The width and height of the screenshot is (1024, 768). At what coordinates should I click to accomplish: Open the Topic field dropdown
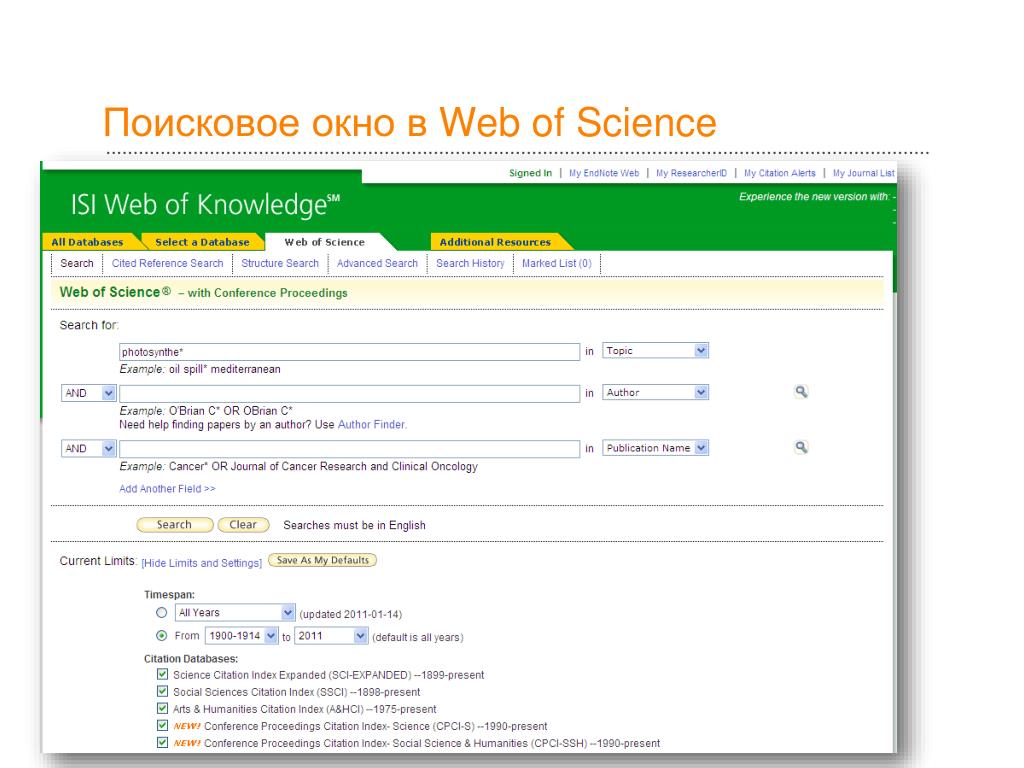[x=655, y=351]
